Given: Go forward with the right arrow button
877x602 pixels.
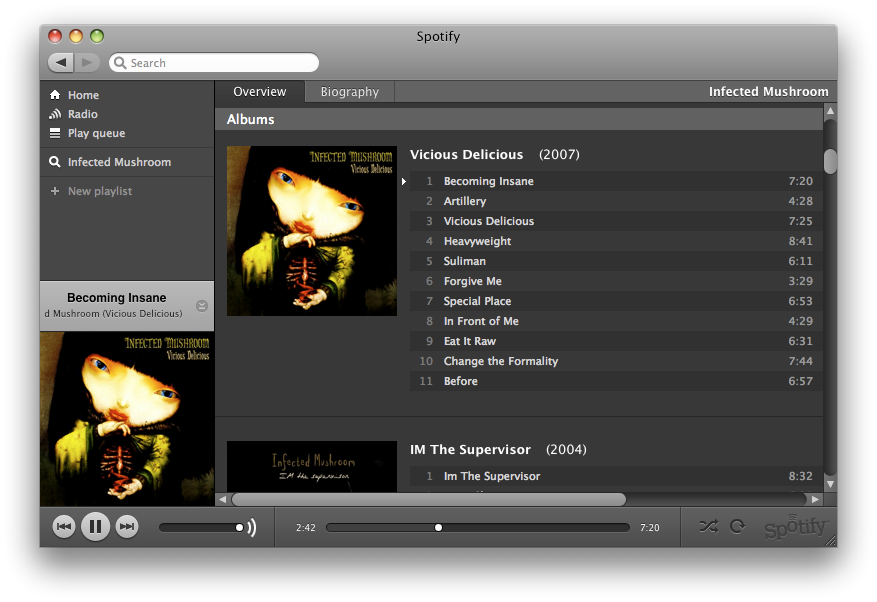Looking at the screenshot, I should coord(87,62).
